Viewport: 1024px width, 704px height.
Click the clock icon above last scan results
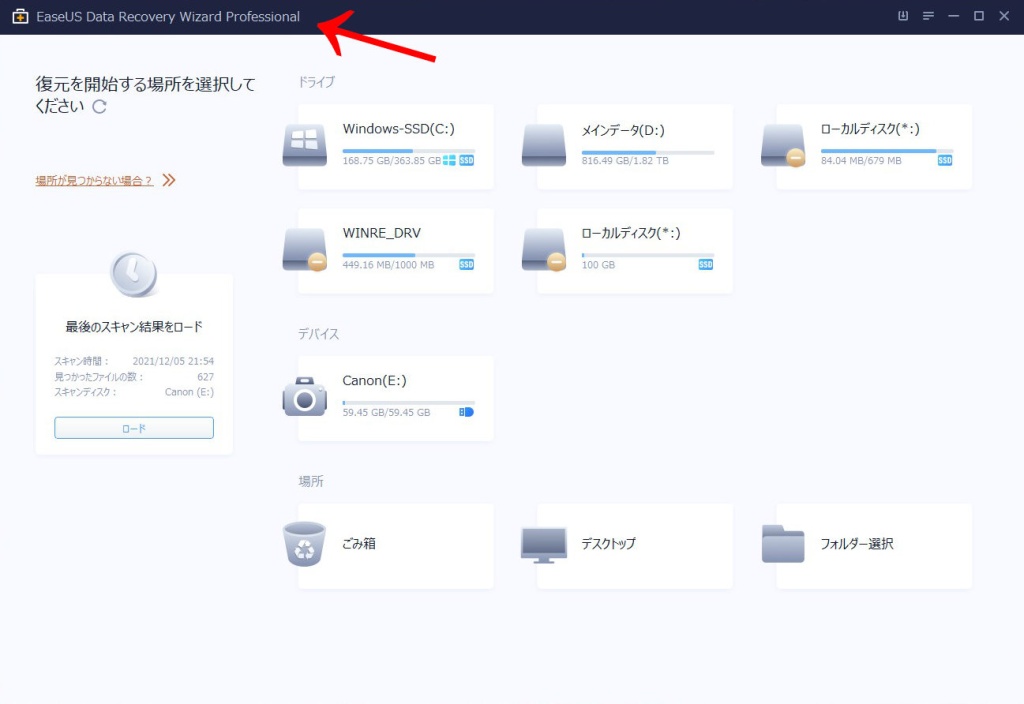133,274
